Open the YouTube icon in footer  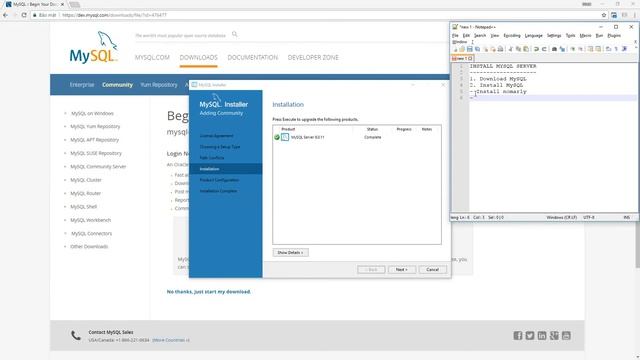(566, 336)
